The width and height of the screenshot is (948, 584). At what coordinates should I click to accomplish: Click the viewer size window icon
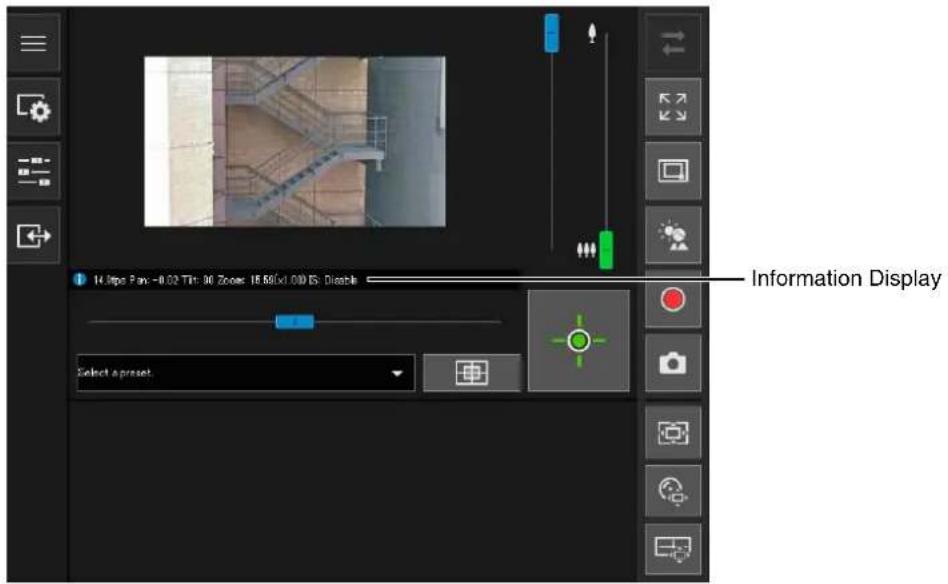[x=673, y=171]
